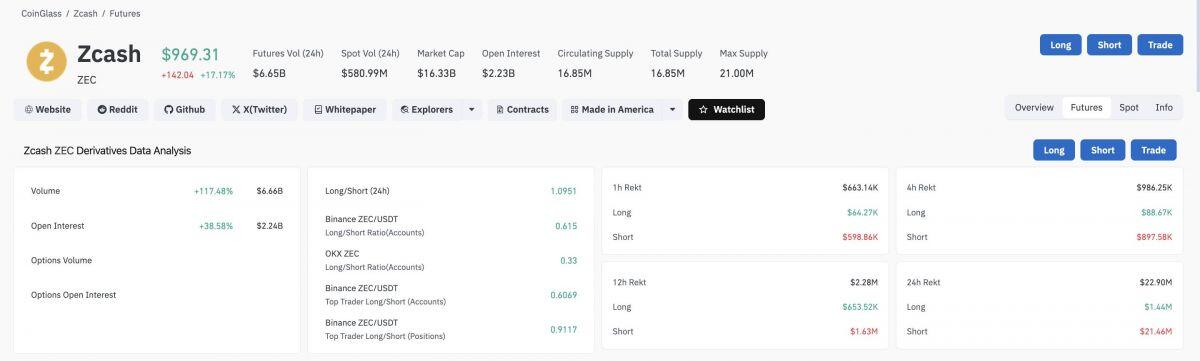
Task: Click the Open Interest +38.58% change
Action: point(216,226)
